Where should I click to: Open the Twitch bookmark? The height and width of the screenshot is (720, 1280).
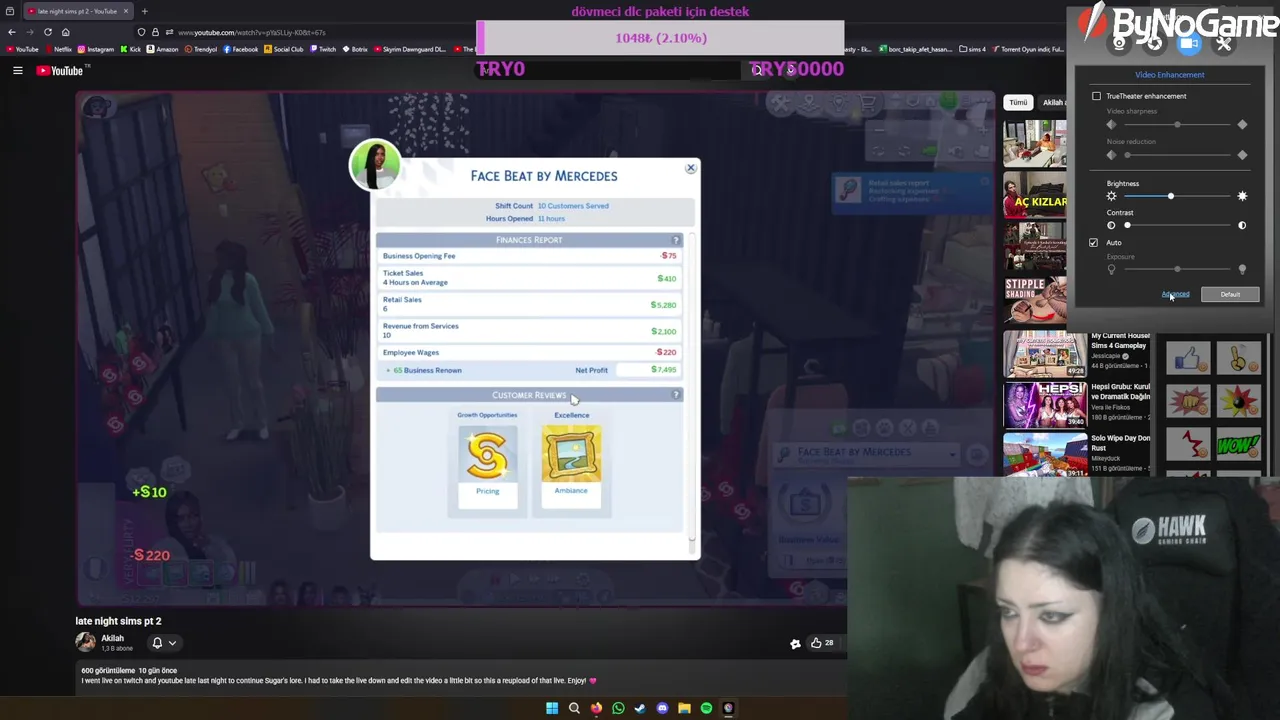click(323, 49)
